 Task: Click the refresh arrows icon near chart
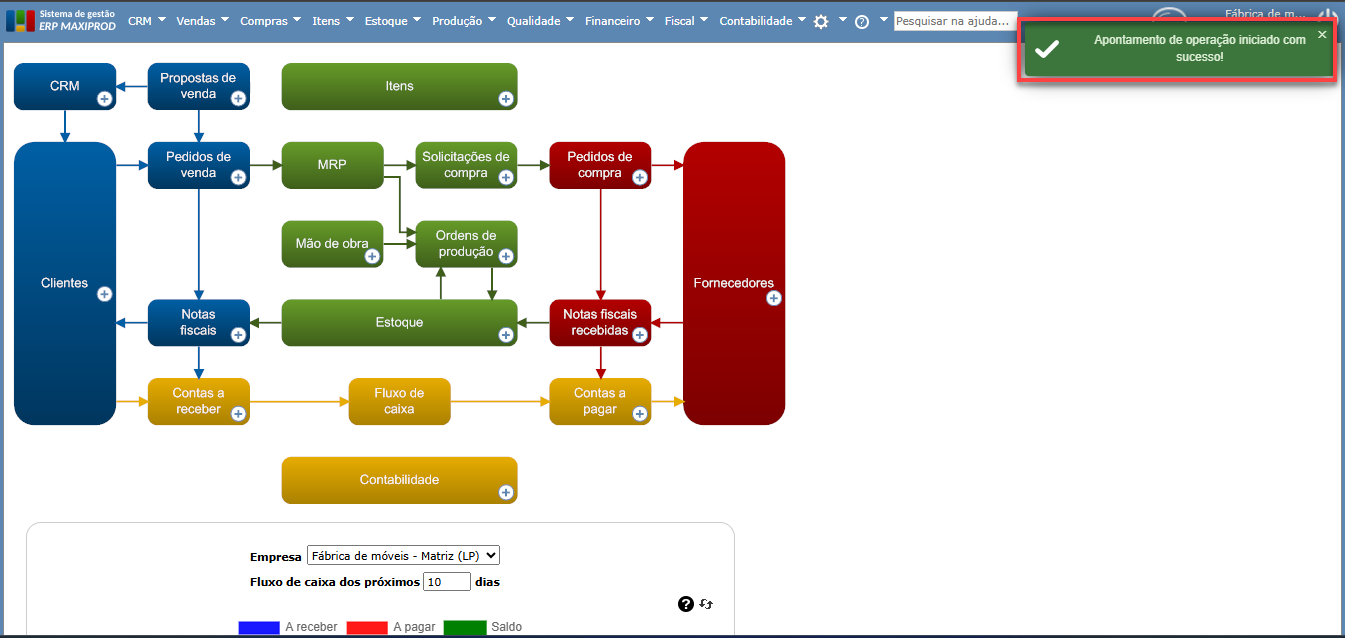[706, 604]
